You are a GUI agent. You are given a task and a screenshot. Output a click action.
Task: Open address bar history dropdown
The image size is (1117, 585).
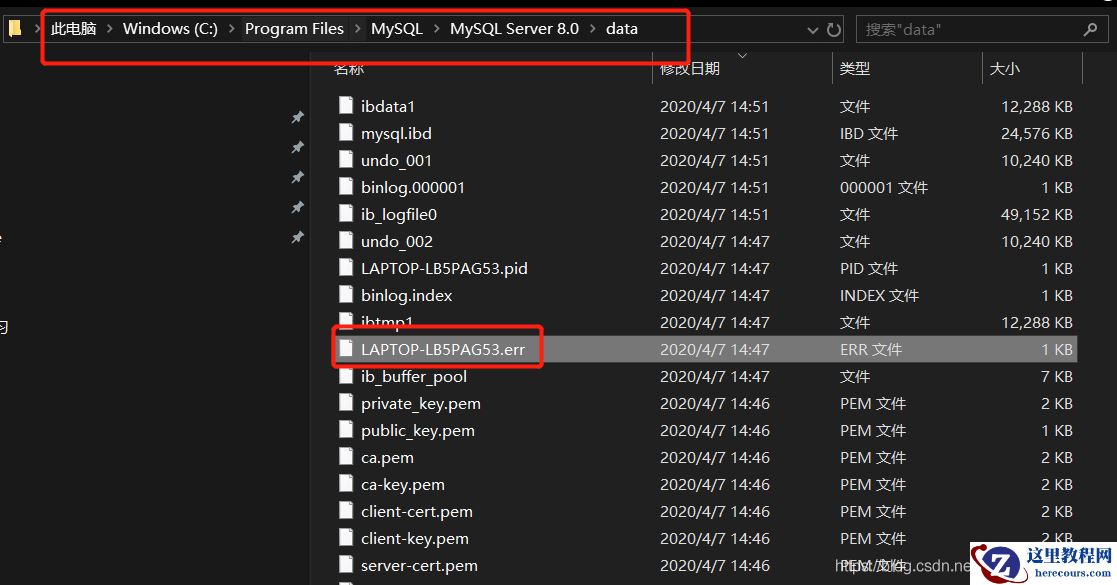coord(813,30)
